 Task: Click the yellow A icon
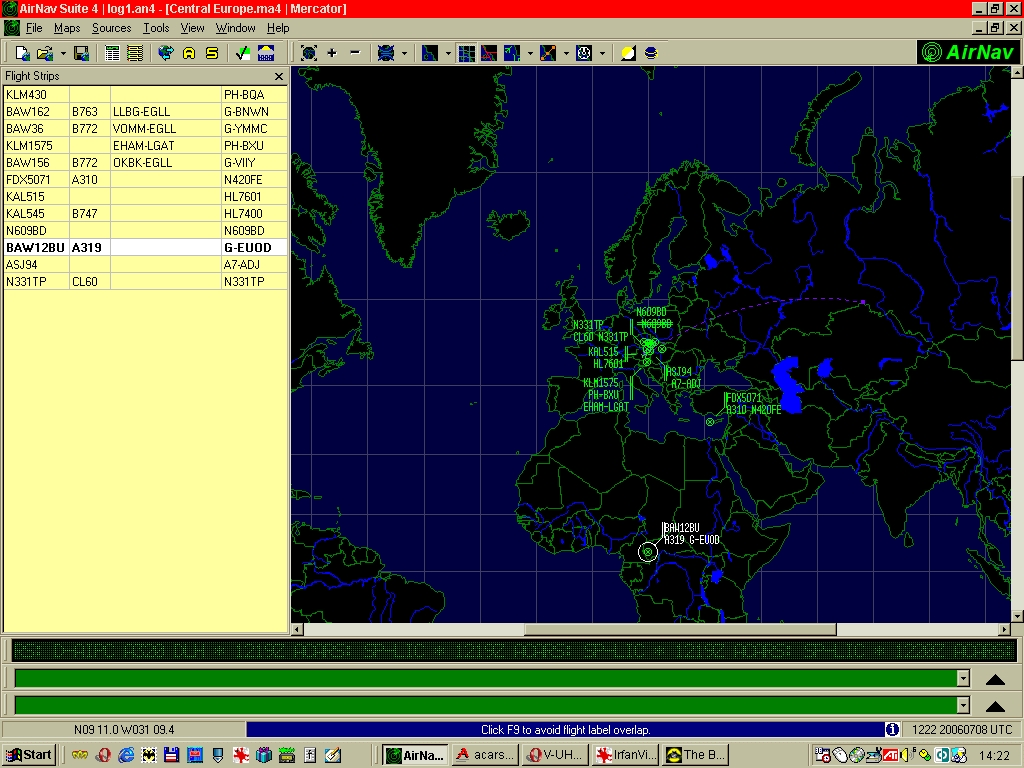(x=189, y=54)
